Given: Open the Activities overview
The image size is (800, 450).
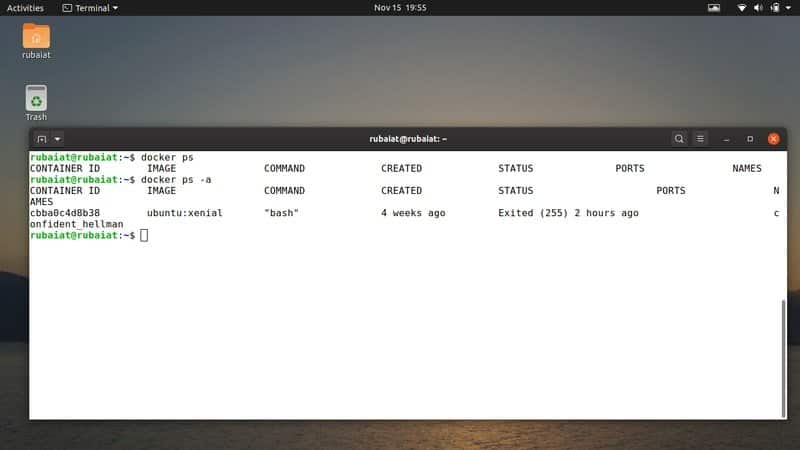Looking at the screenshot, I should coord(25,7).
